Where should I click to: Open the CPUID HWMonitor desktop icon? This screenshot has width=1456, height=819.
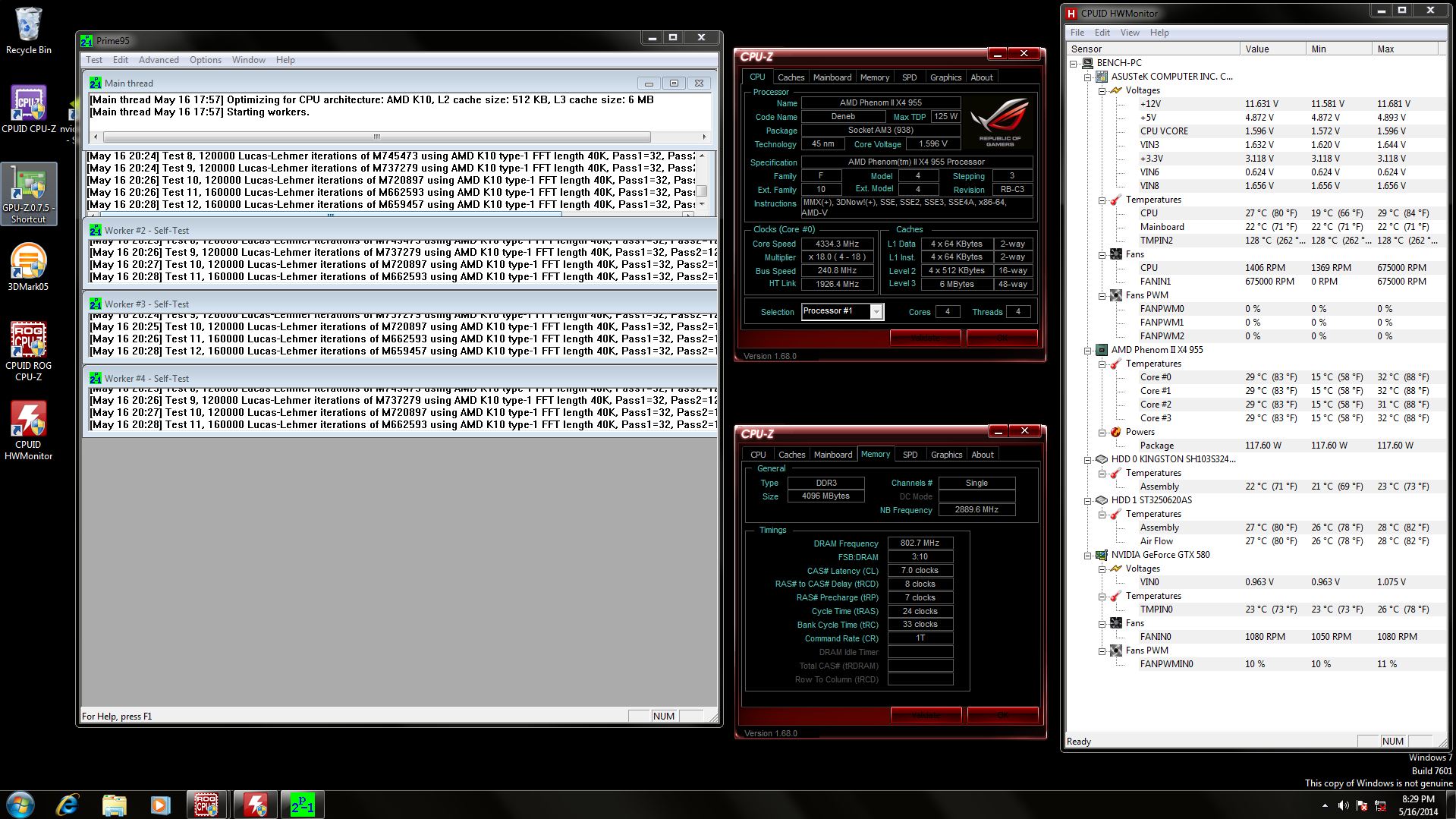28,430
